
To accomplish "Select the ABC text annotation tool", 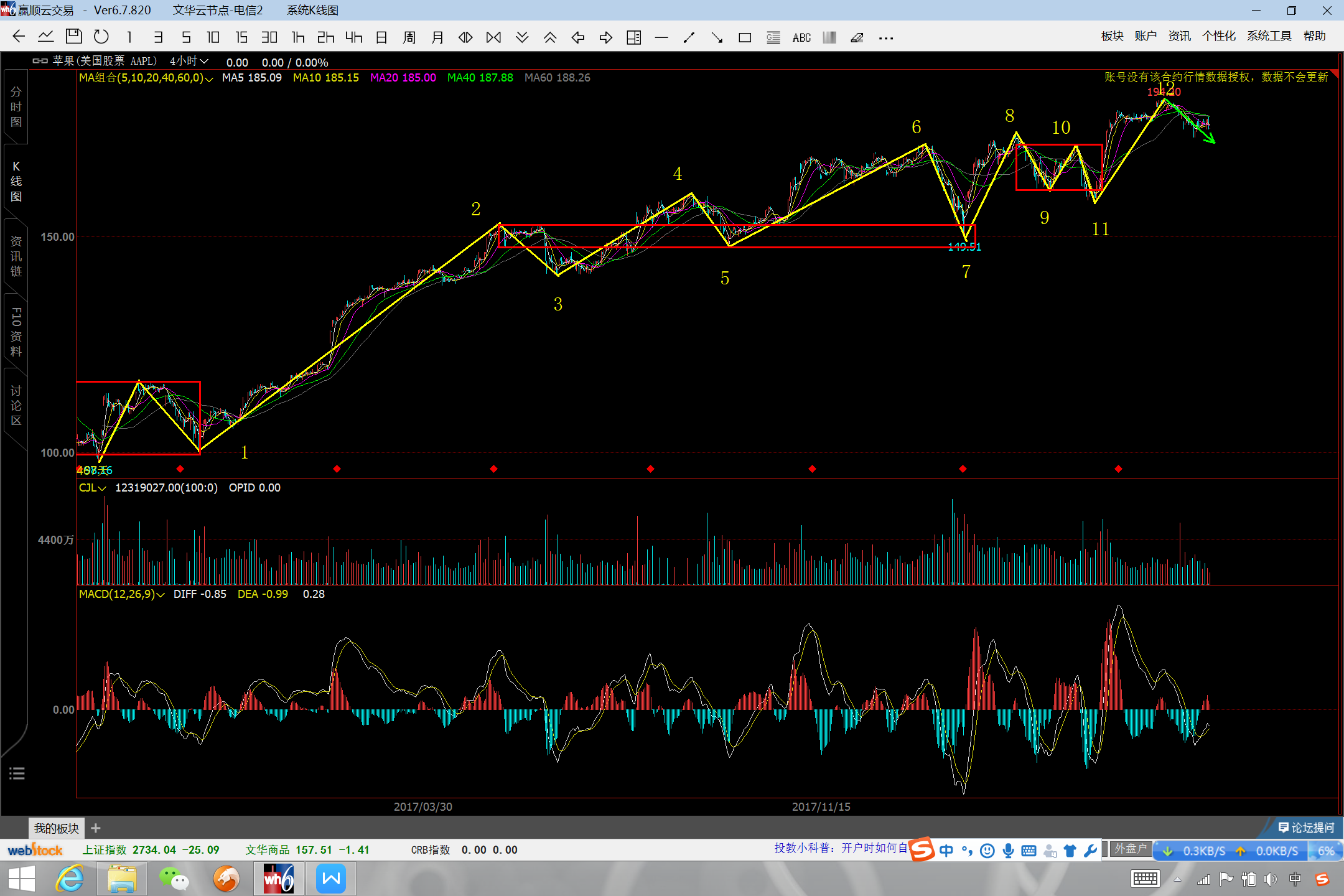I will point(801,38).
